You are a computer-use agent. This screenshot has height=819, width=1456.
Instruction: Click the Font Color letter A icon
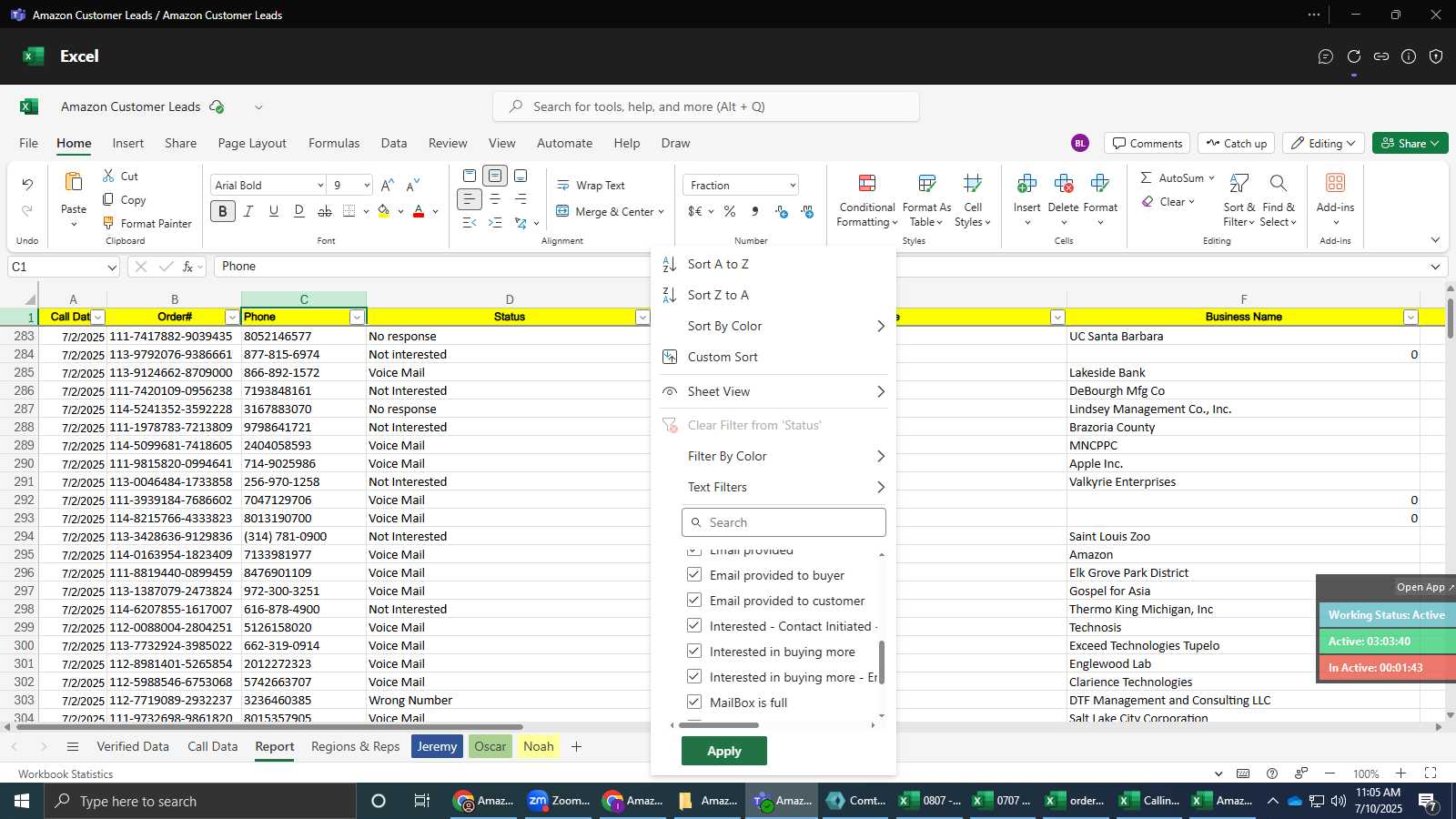pyautogui.click(x=419, y=211)
